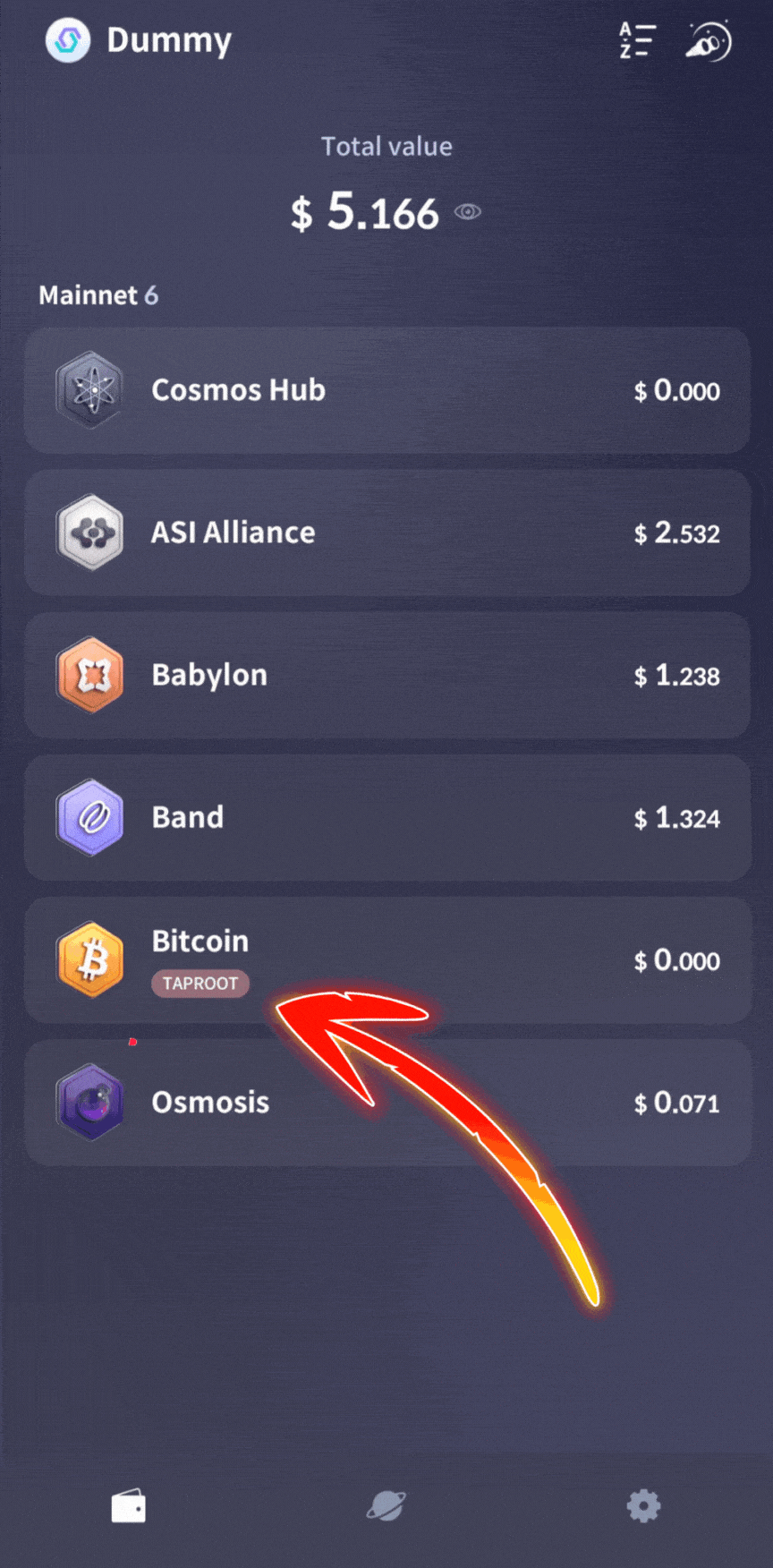Expand the Mainnet chains section
Image resolution: width=773 pixels, height=1568 pixels.
(x=98, y=295)
